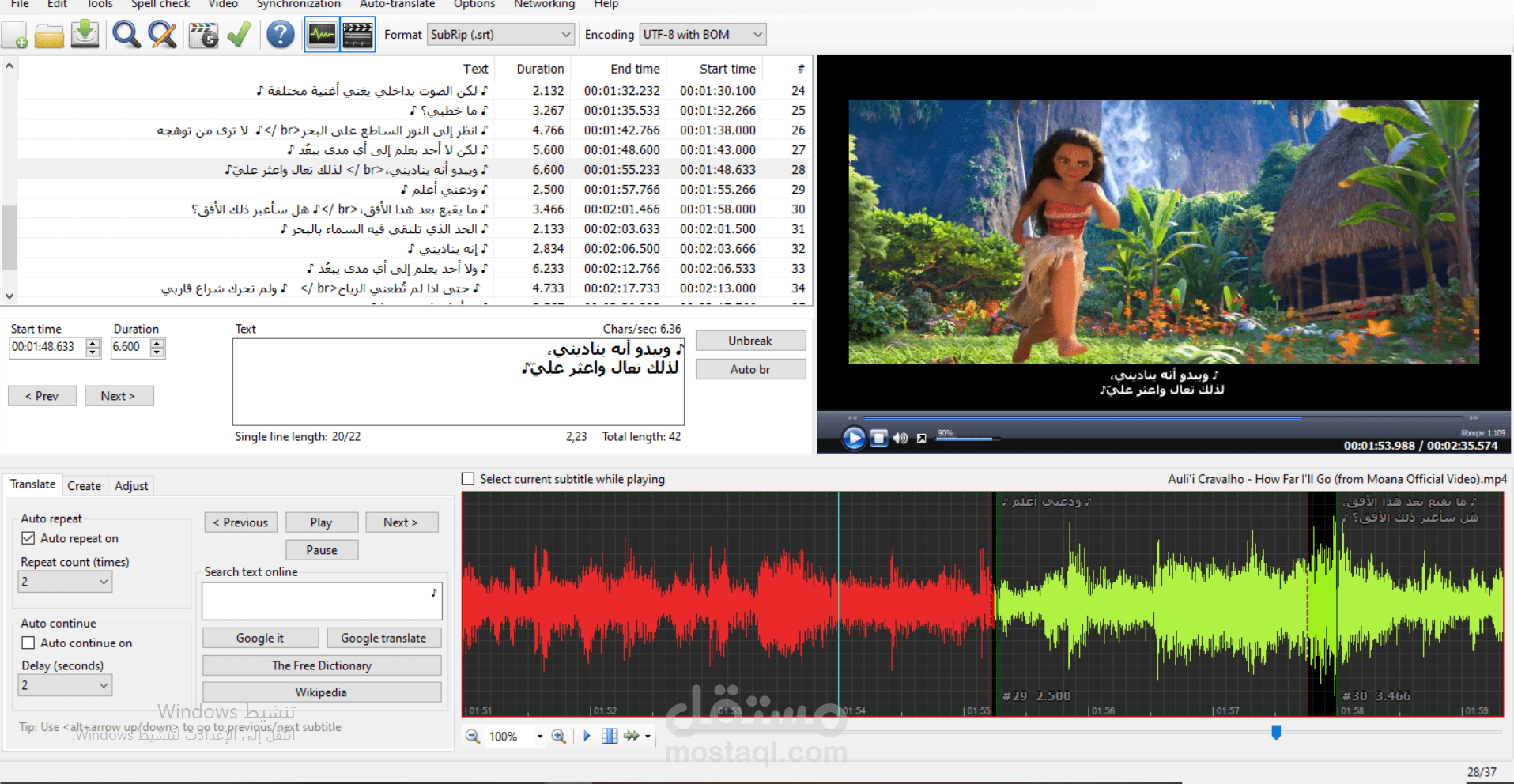
Task: Switch to the Create tab
Action: point(84,486)
